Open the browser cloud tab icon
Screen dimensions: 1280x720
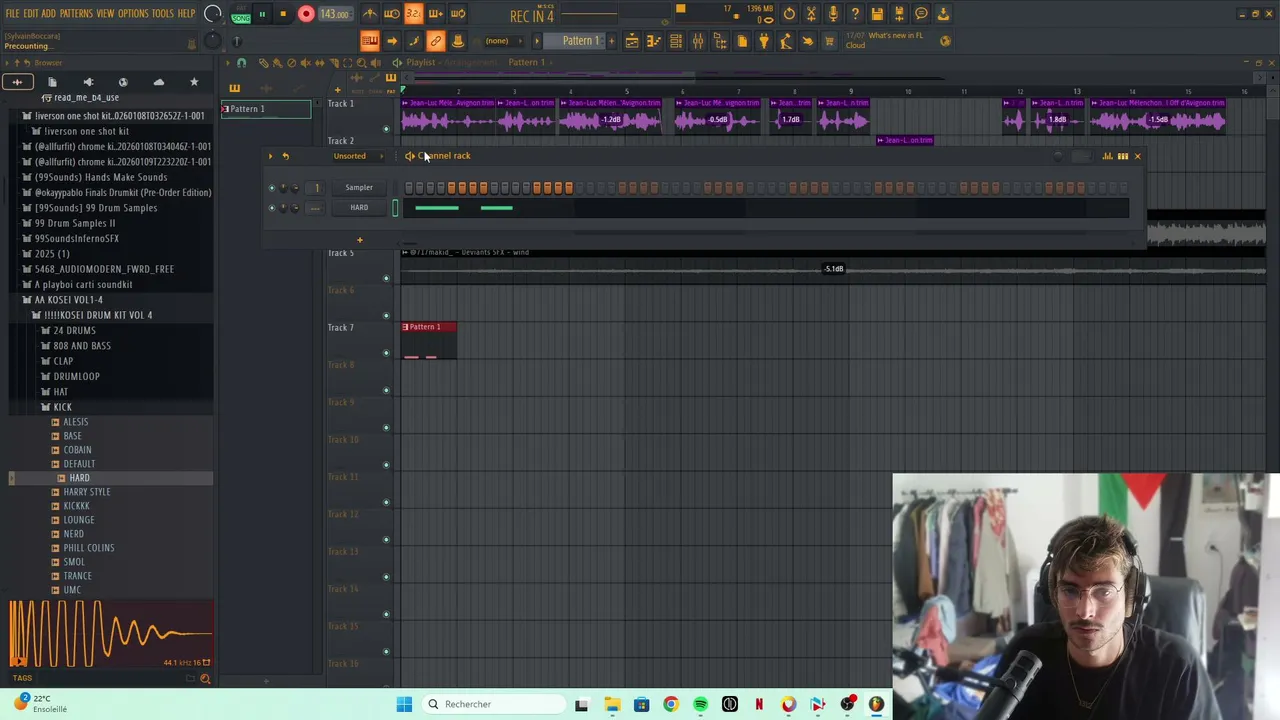click(x=158, y=82)
